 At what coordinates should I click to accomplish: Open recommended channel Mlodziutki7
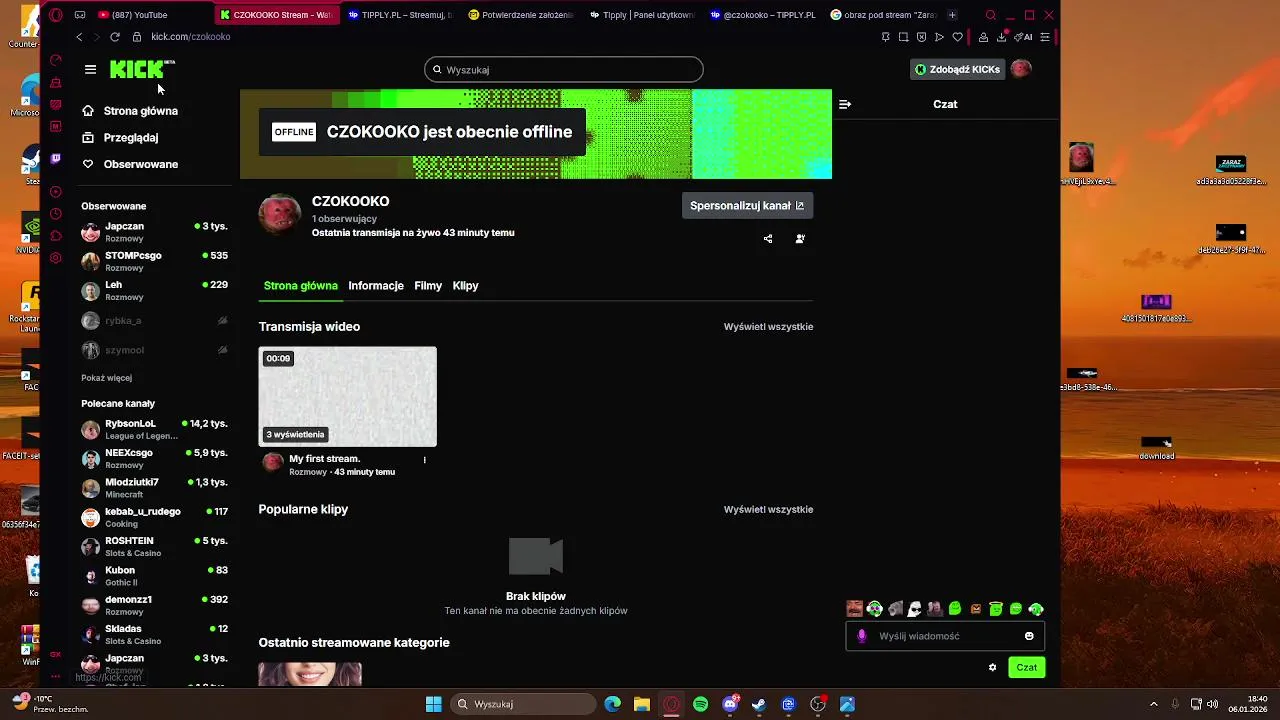(154, 488)
